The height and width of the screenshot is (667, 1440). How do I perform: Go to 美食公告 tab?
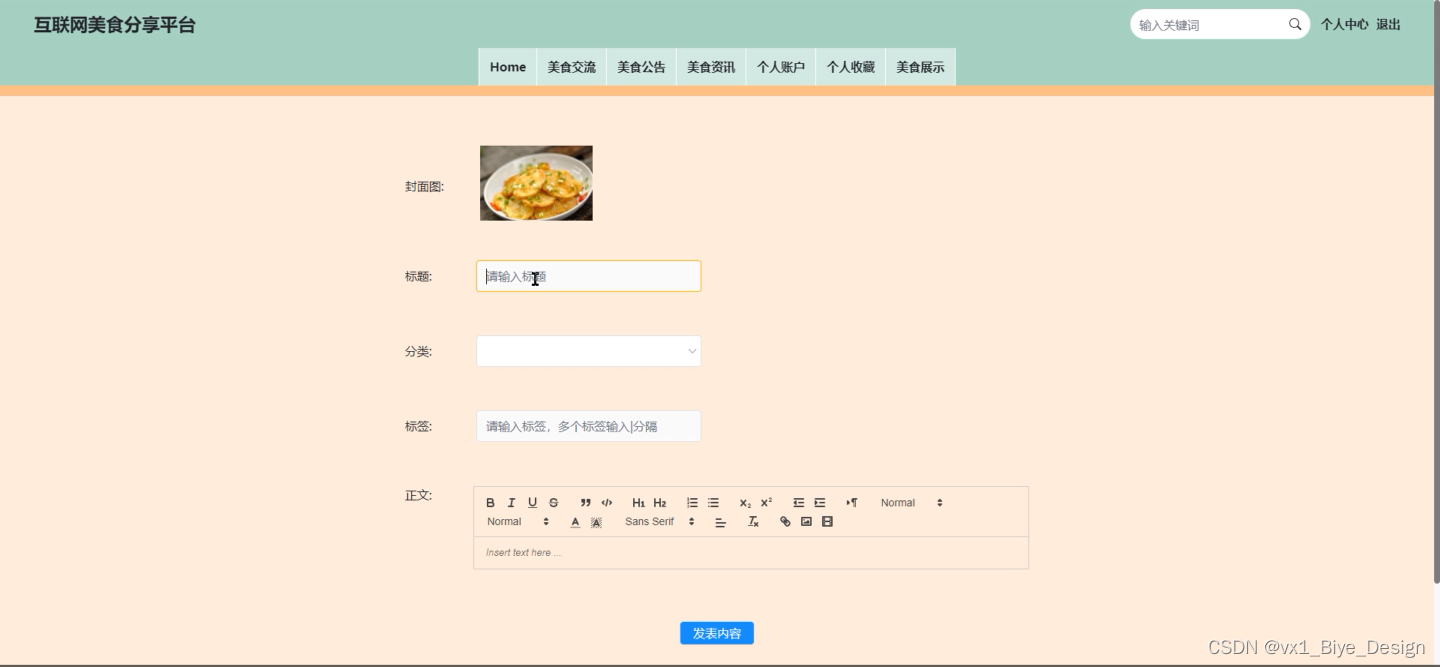[x=641, y=67]
